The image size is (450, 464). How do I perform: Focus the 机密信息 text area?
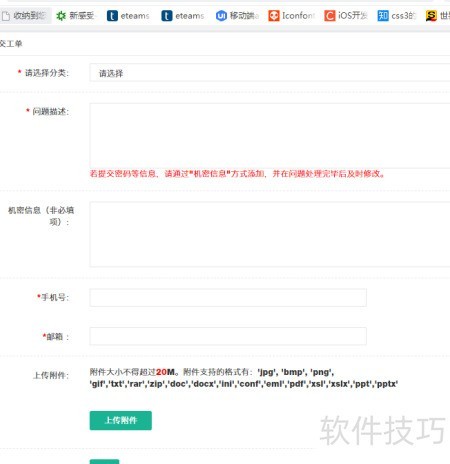(270, 234)
